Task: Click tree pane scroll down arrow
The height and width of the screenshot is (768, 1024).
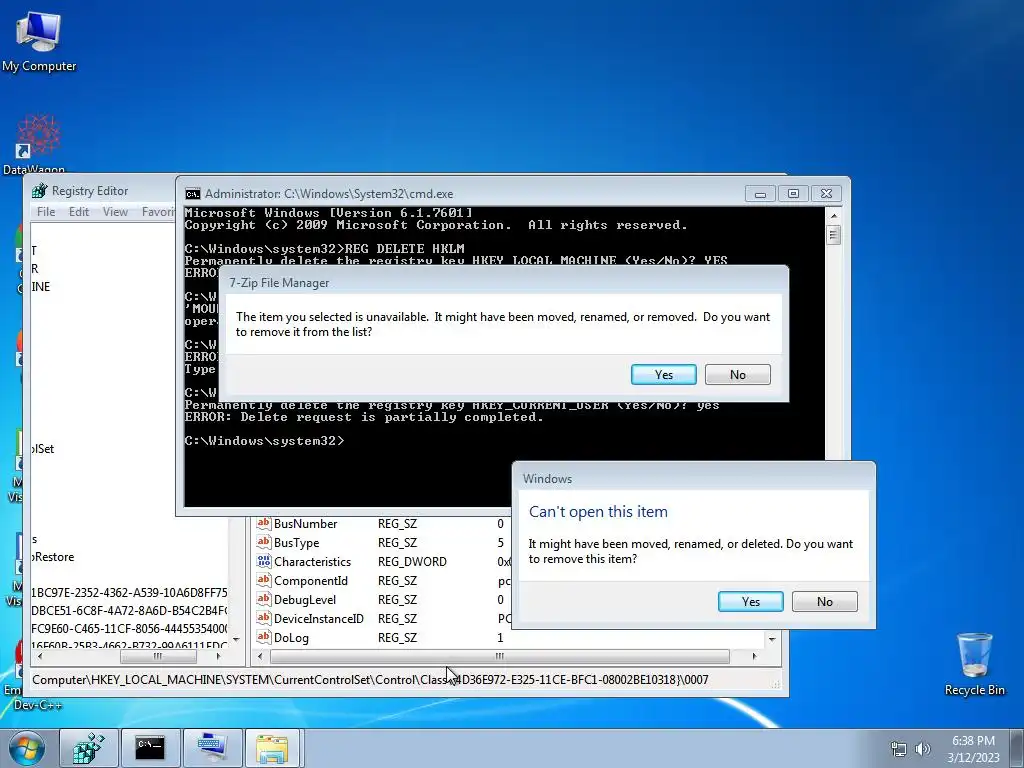Action: coord(236,639)
